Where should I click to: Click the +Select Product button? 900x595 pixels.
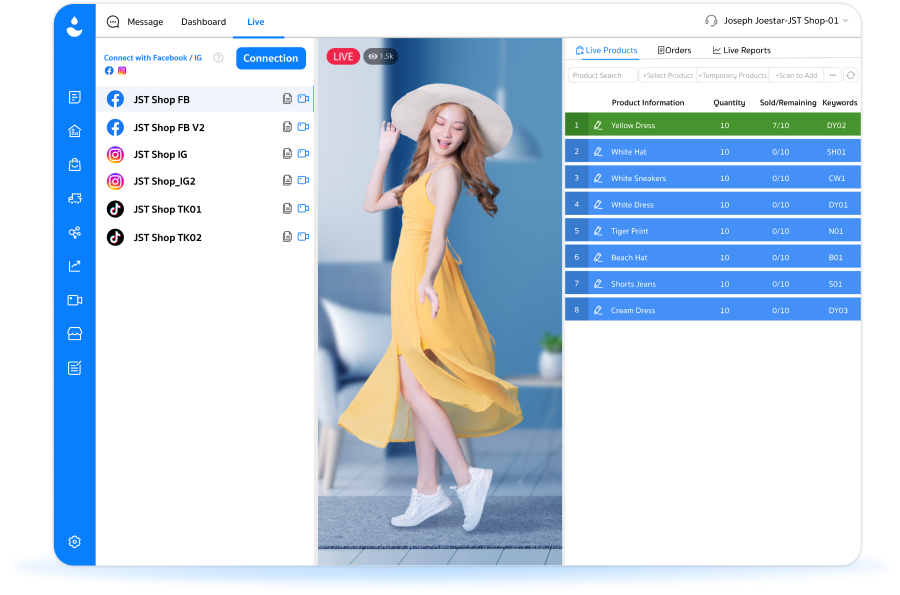[668, 75]
